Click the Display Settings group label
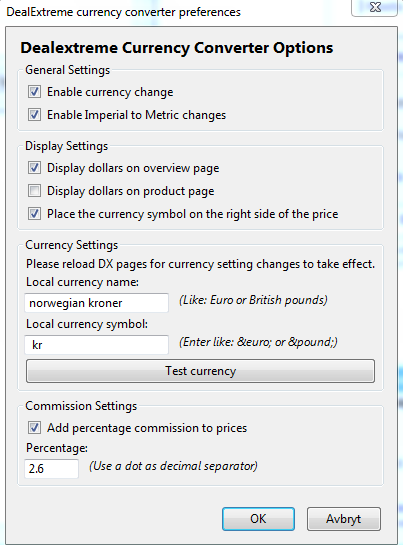 66,146
